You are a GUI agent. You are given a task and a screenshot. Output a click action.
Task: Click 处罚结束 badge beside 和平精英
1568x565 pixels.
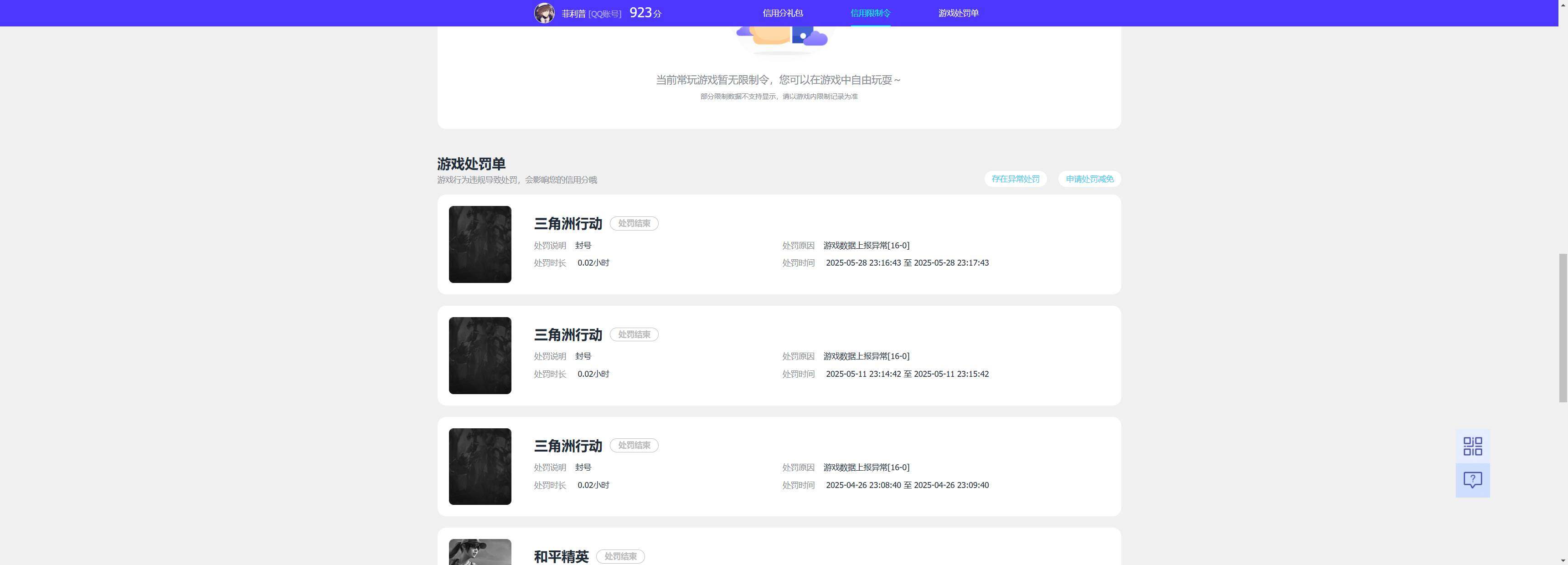pos(620,556)
